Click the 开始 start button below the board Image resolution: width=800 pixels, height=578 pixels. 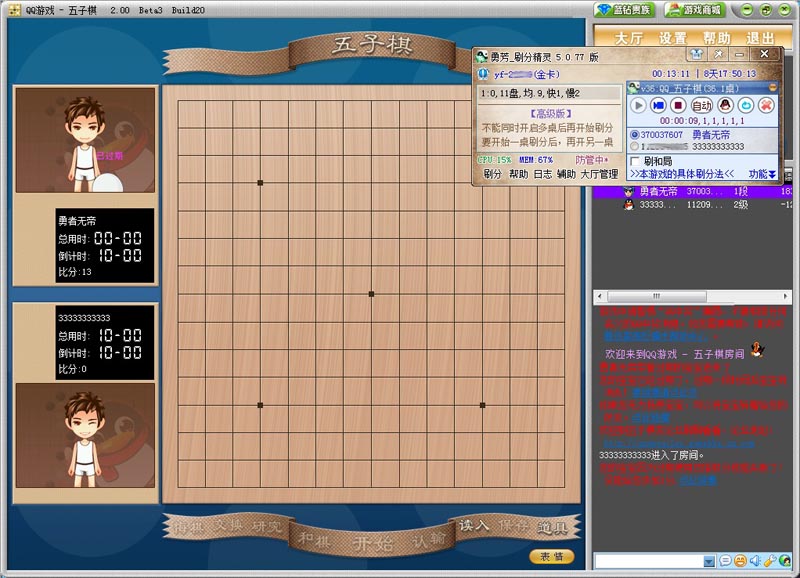click(372, 542)
